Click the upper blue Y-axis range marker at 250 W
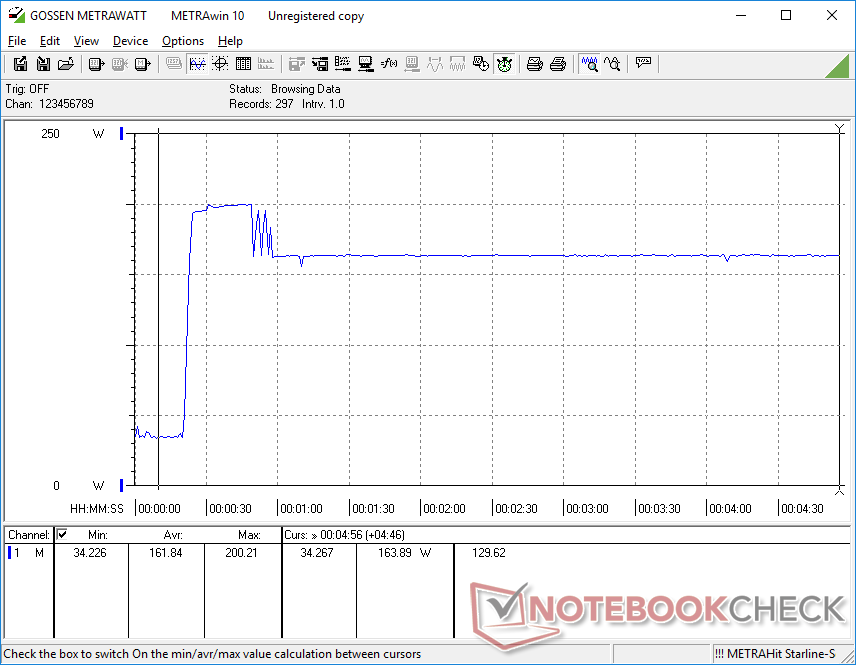Screen dimensions: 856x665 (x=122, y=133)
